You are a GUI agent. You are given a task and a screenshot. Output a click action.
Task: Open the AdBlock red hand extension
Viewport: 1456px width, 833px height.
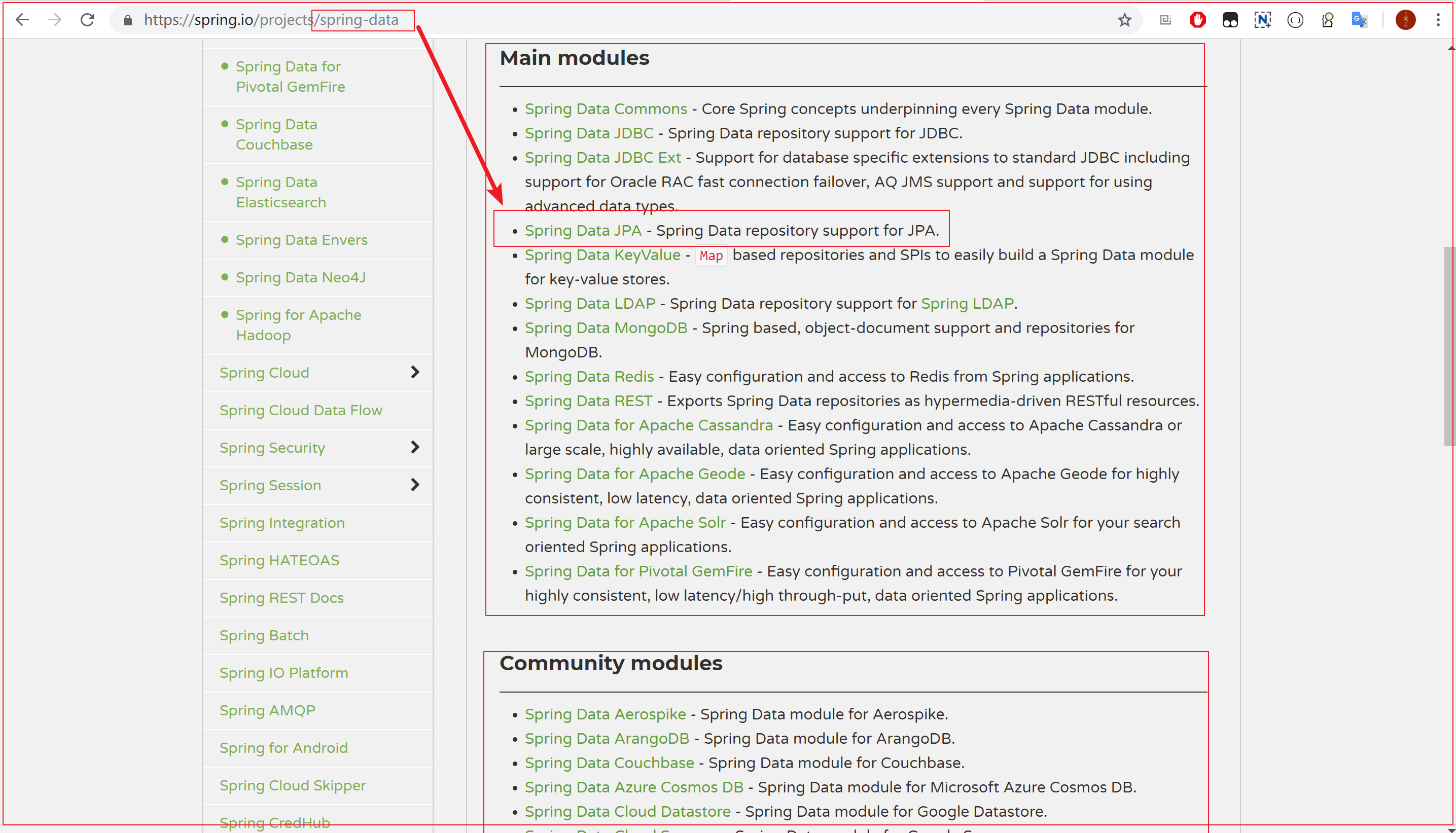pos(1197,20)
